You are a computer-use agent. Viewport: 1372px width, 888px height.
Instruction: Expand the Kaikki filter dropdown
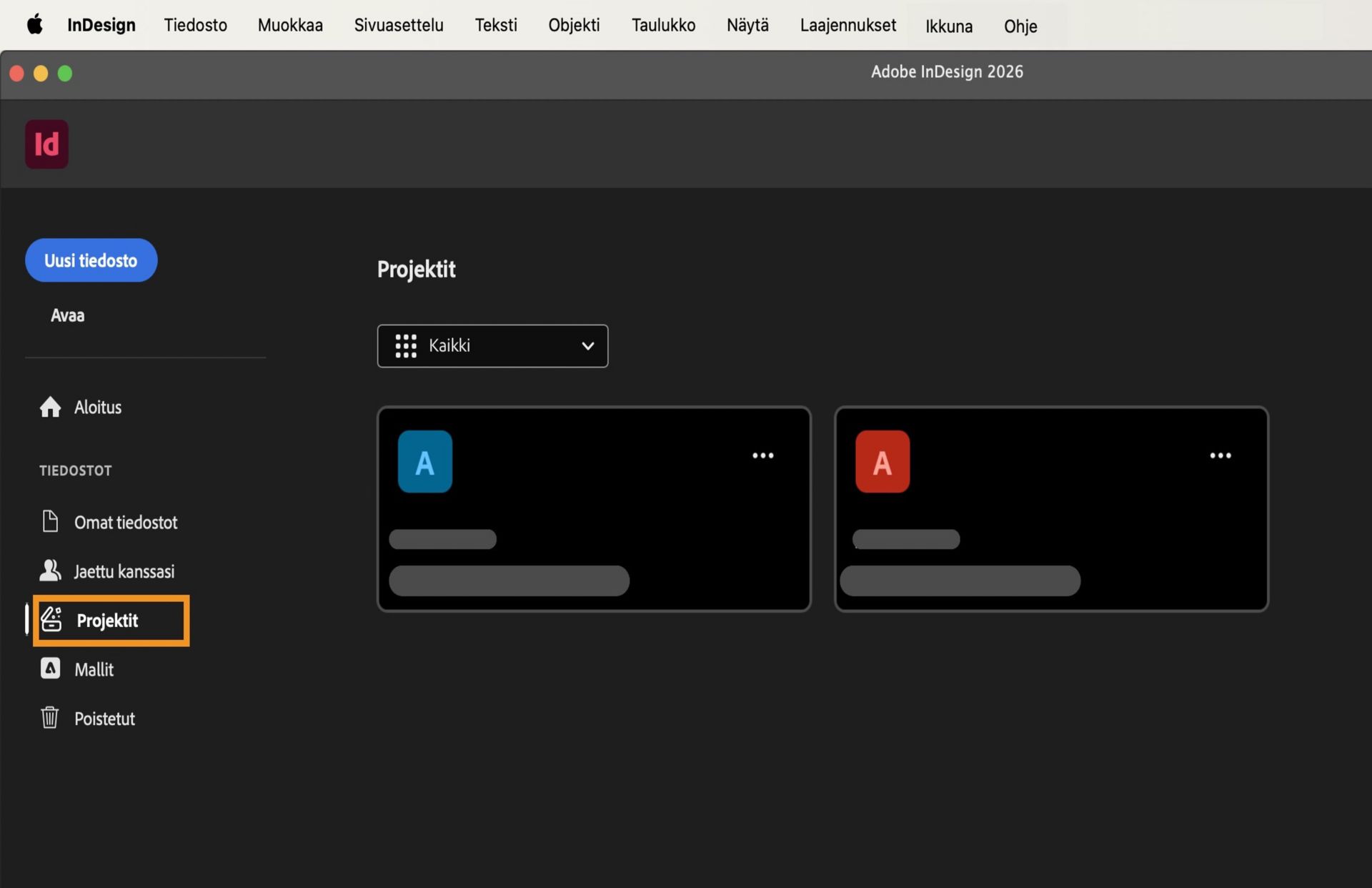[x=492, y=346]
